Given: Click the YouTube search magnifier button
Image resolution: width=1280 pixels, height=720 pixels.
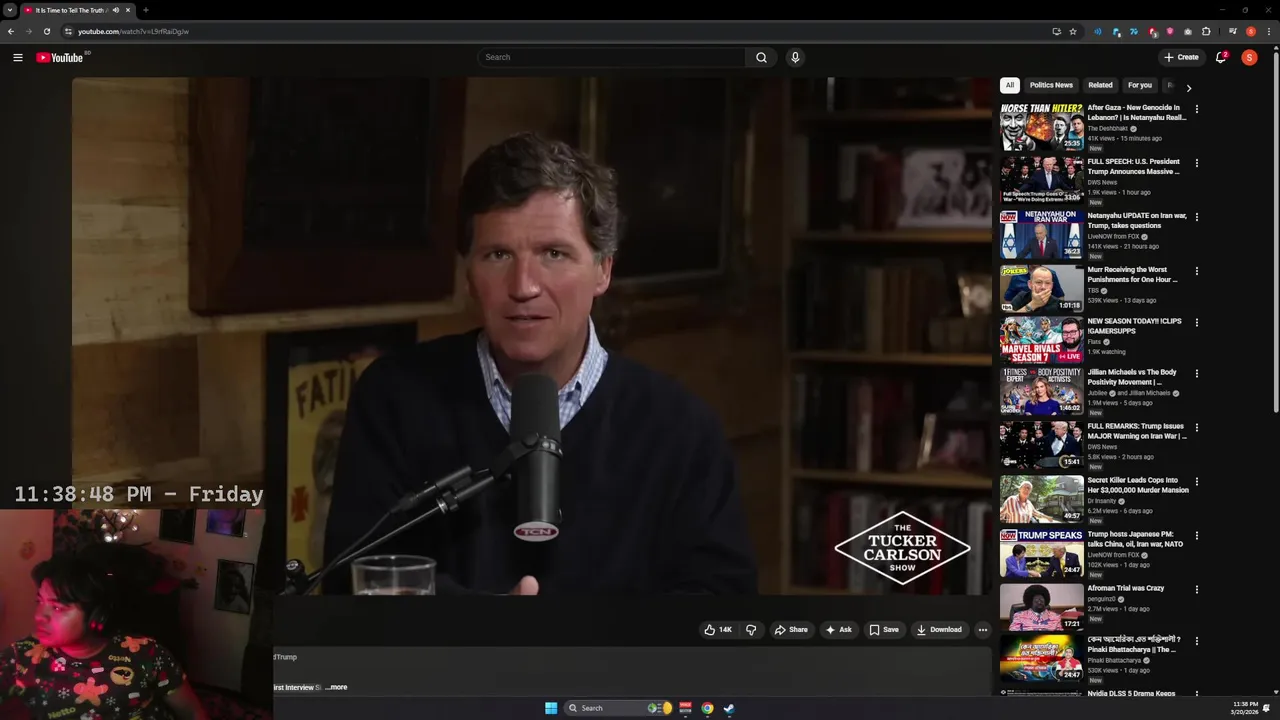Looking at the screenshot, I should (761, 57).
